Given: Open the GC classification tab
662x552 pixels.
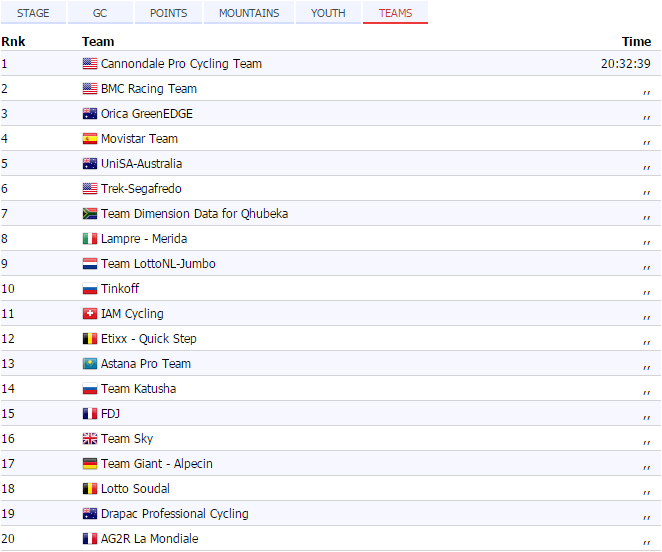Looking at the screenshot, I should coord(100,13).
